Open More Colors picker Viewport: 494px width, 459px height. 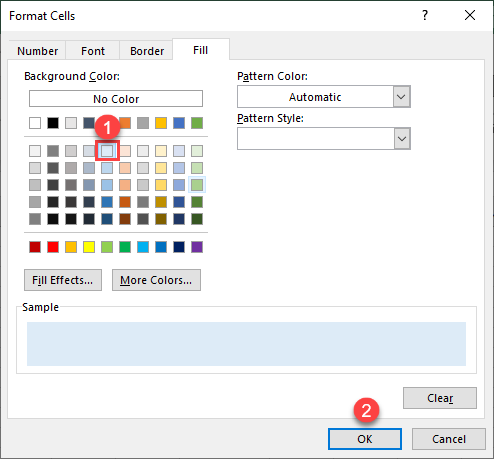tap(156, 280)
